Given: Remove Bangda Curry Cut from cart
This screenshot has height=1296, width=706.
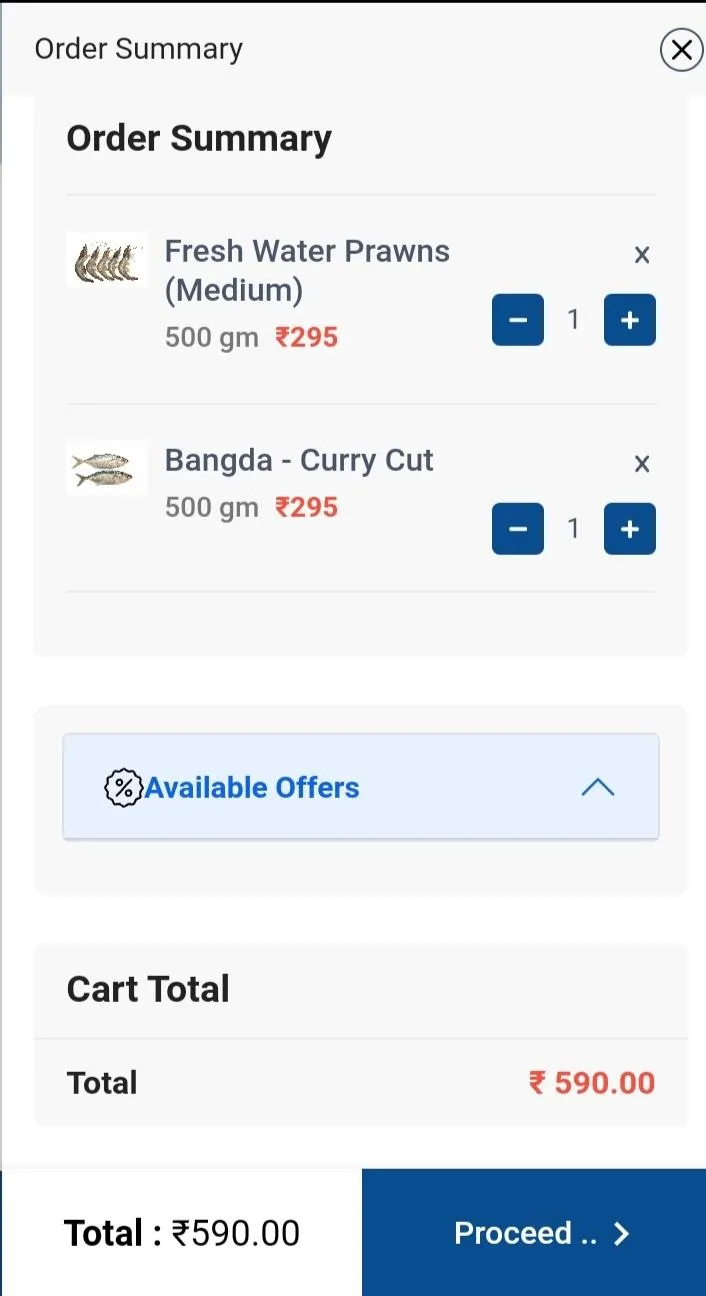Looking at the screenshot, I should (x=642, y=464).
